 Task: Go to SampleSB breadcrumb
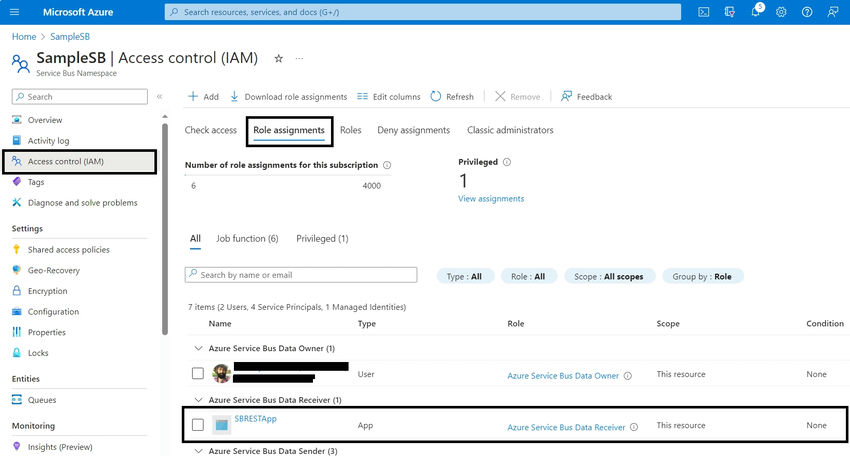70,37
